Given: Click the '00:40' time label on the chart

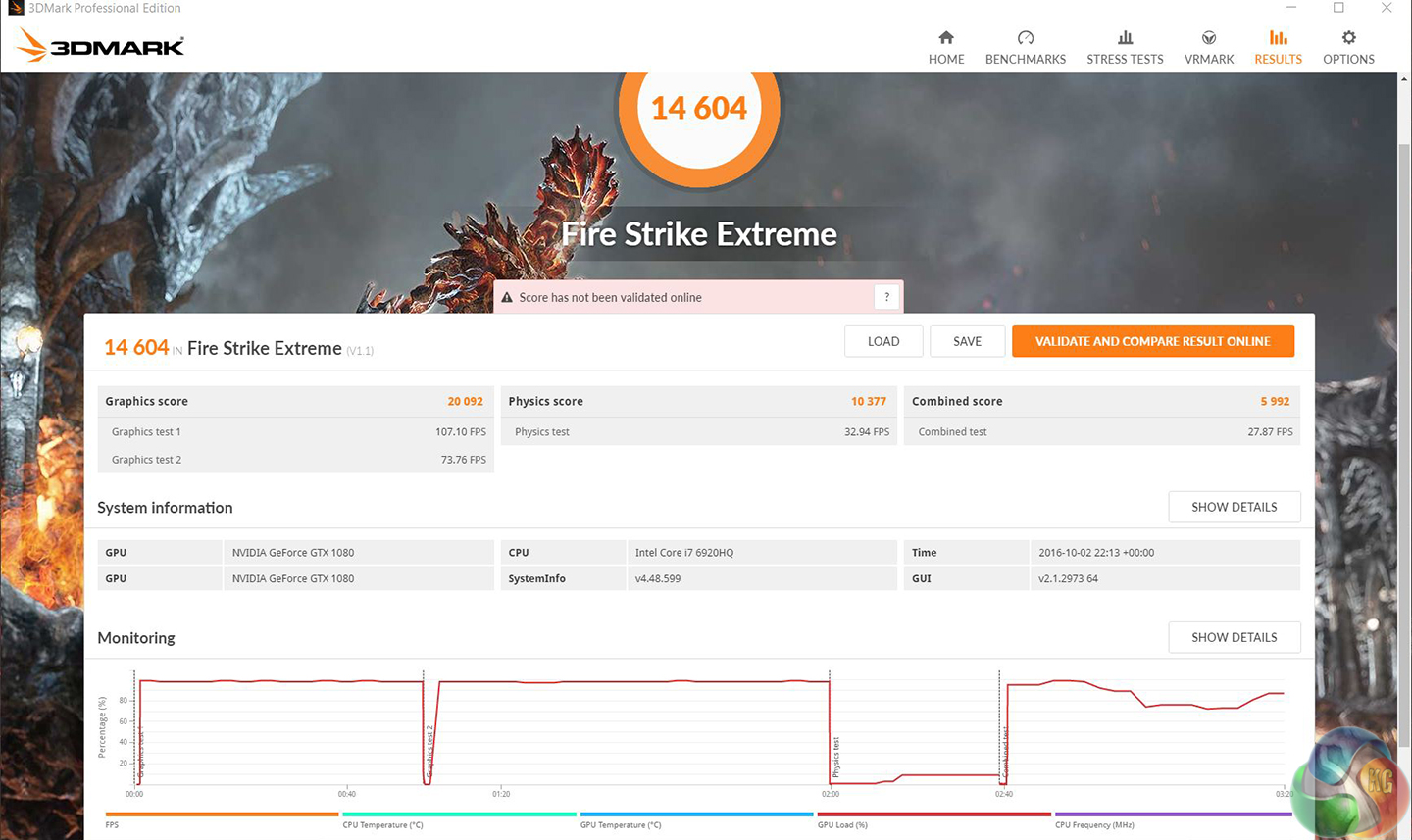Looking at the screenshot, I should (346, 794).
